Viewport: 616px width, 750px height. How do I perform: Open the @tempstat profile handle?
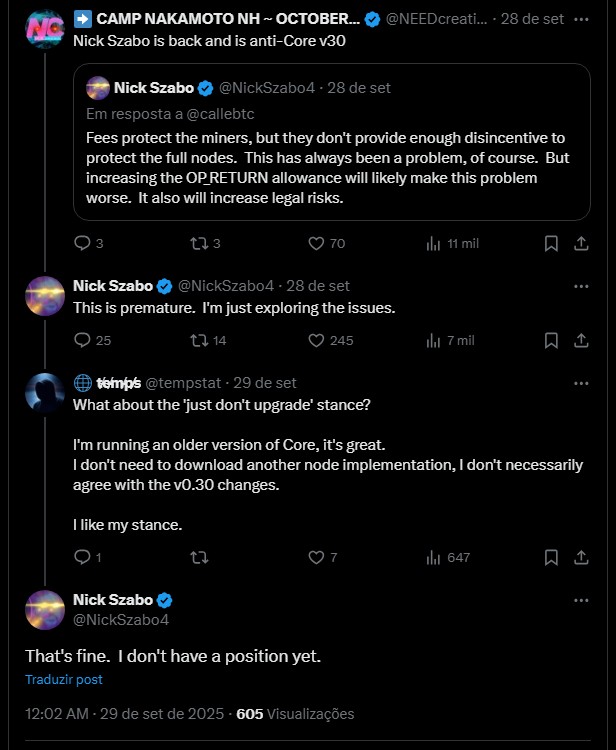(185, 383)
